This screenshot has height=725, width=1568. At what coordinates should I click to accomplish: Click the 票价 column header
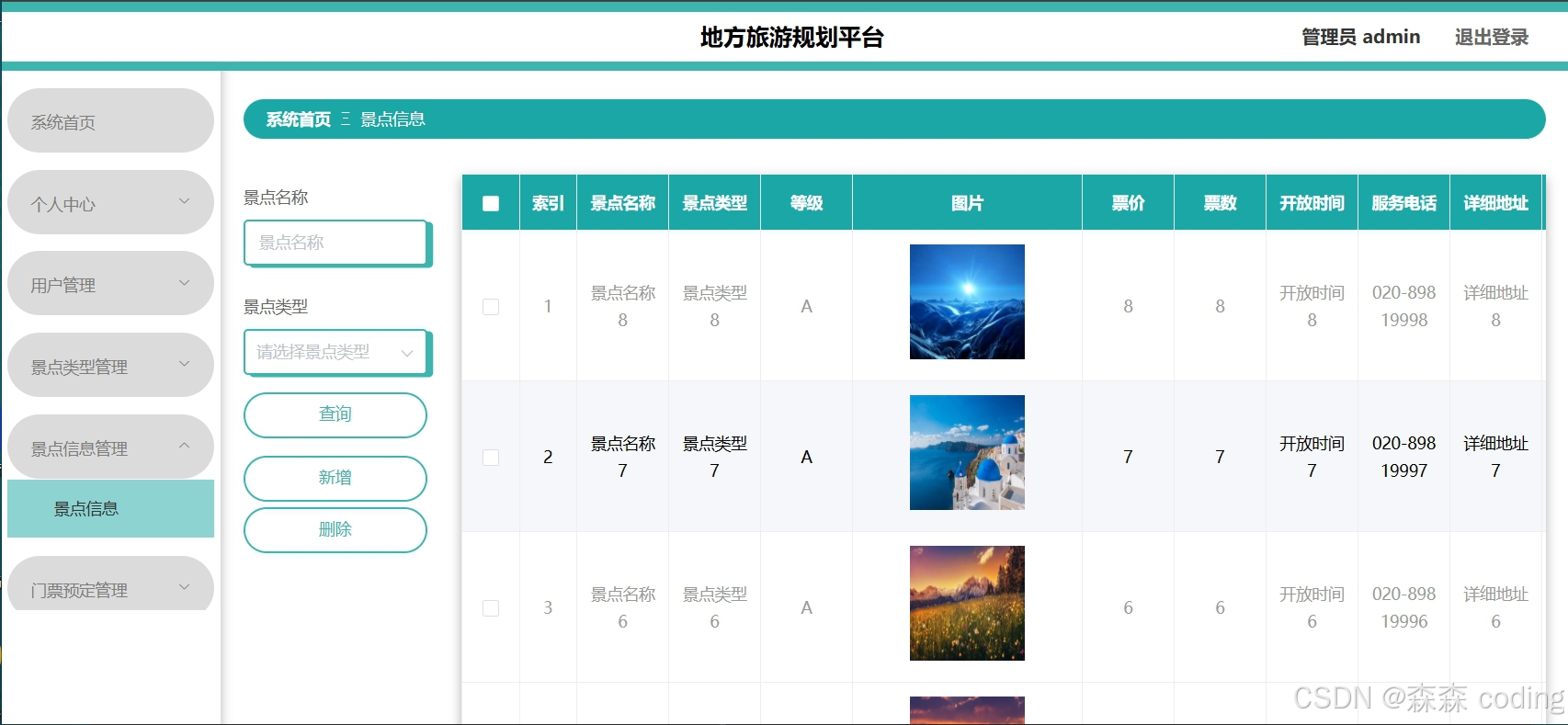click(1128, 203)
